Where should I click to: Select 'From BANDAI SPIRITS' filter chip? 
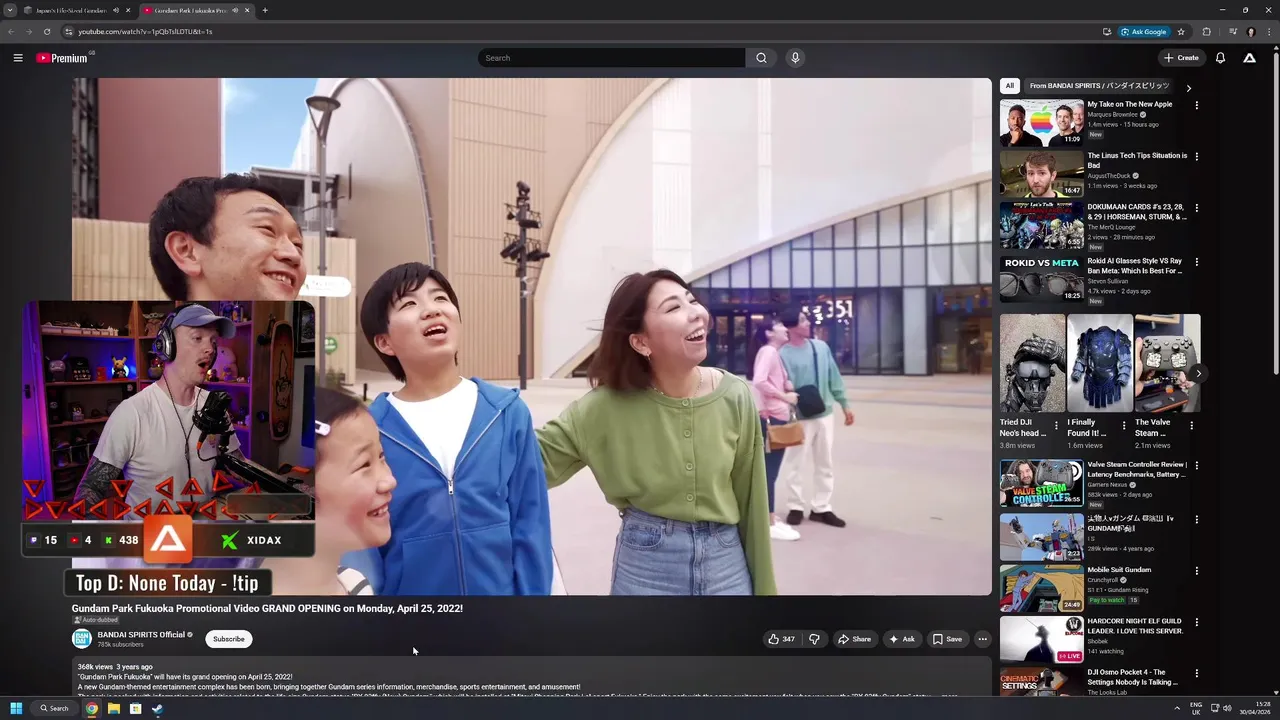(x=1099, y=86)
